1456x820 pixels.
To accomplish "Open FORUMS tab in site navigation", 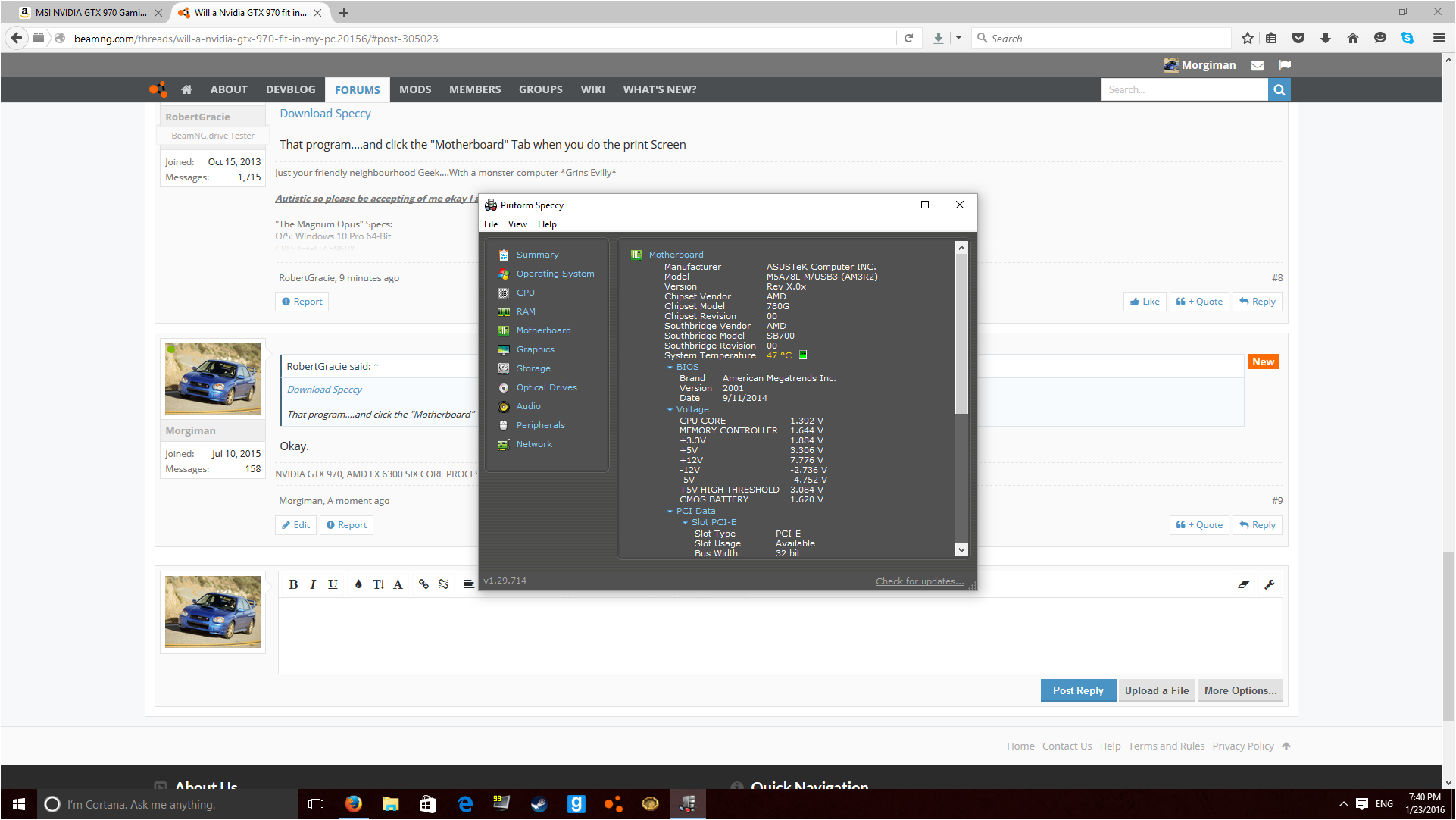I will click(357, 89).
